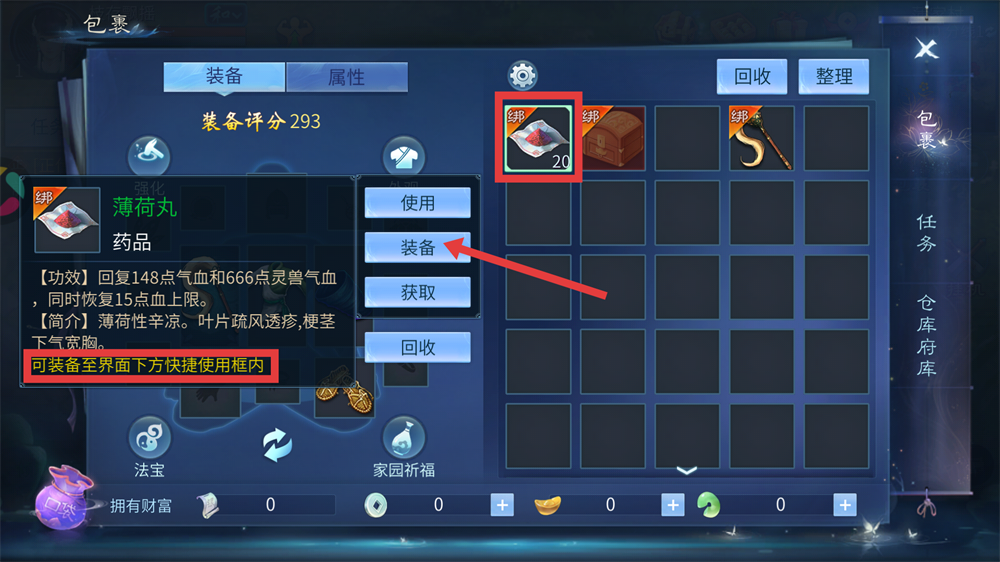The height and width of the screenshot is (562, 1000).
Task: Tap the purple pouch icon
Action: coord(64,499)
